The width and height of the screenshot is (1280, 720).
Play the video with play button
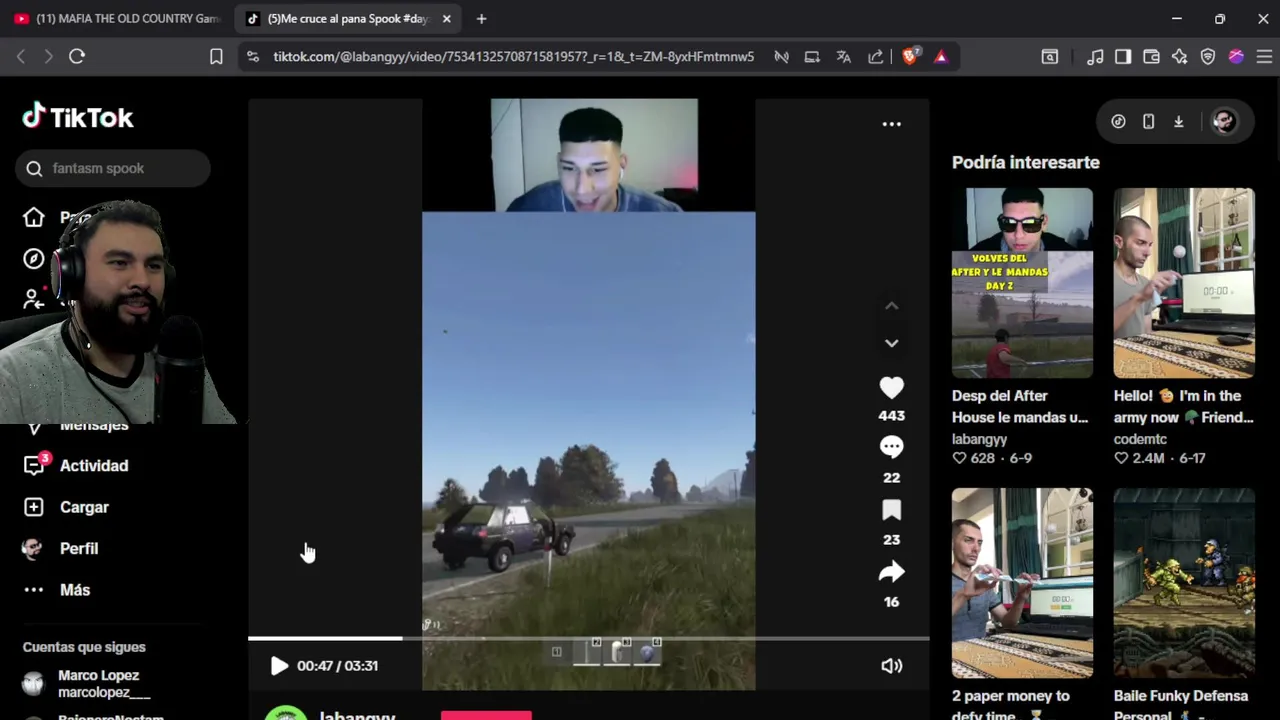(x=279, y=666)
